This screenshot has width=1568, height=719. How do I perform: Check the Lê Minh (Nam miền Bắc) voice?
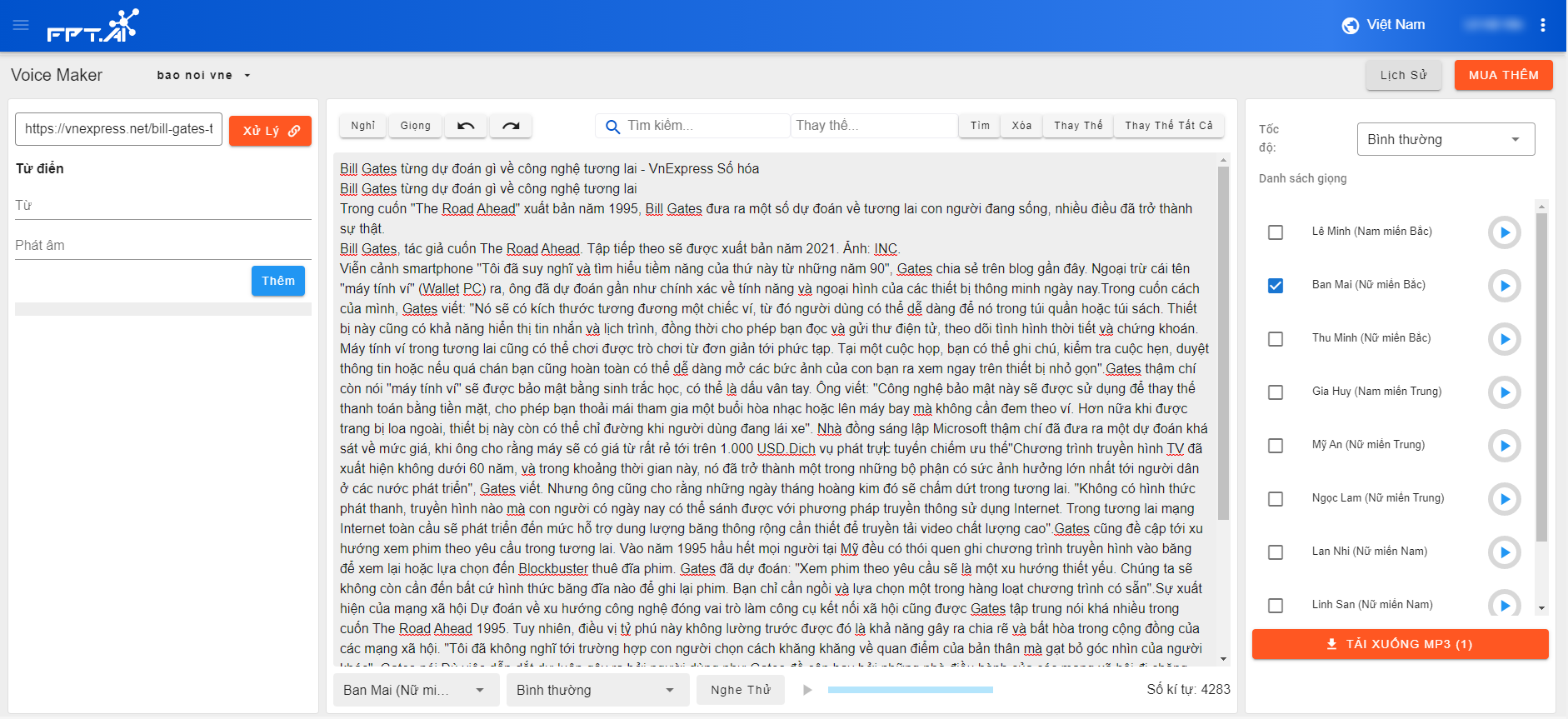tap(1276, 232)
